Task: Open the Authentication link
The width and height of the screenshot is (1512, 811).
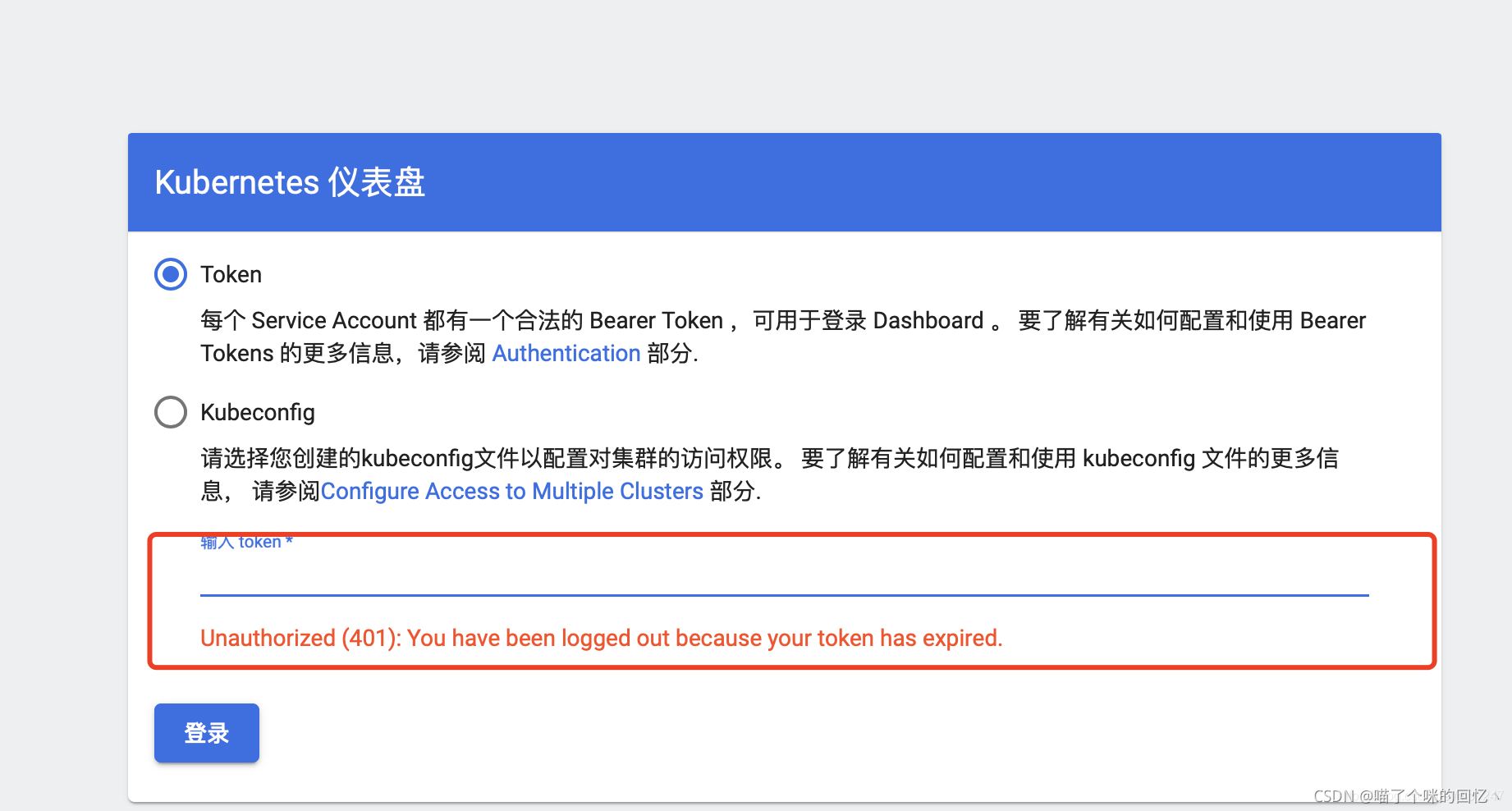Action: click(566, 354)
